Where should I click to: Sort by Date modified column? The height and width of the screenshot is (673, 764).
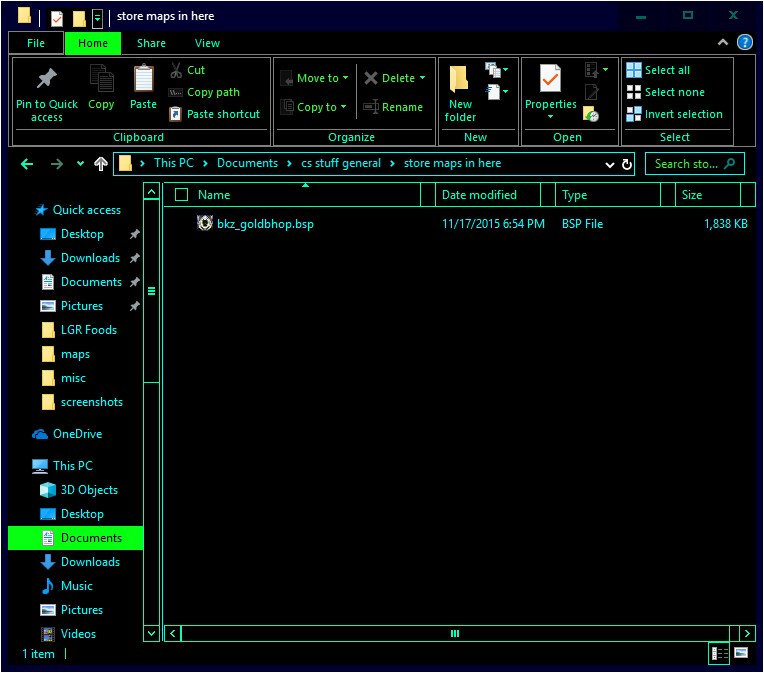487,195
